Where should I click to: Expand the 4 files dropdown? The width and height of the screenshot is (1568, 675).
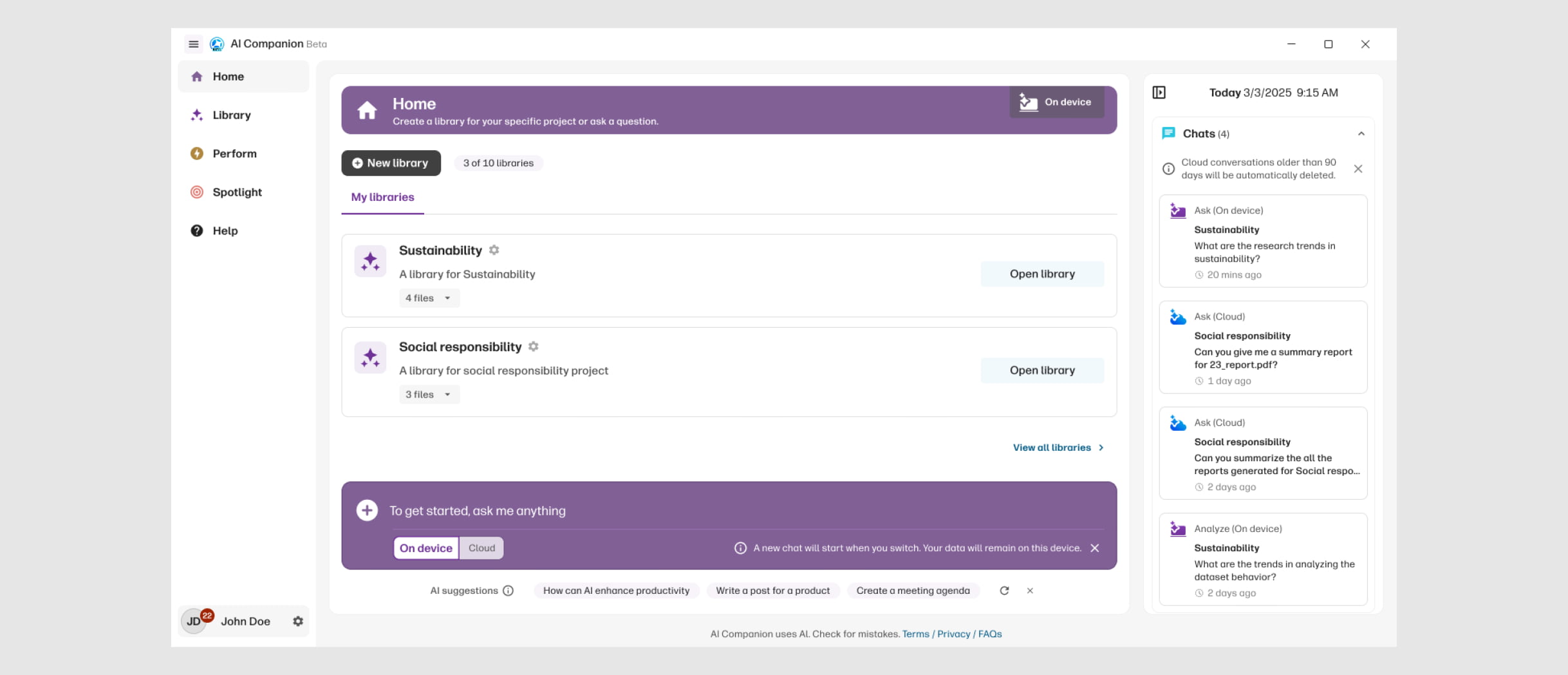429,298
